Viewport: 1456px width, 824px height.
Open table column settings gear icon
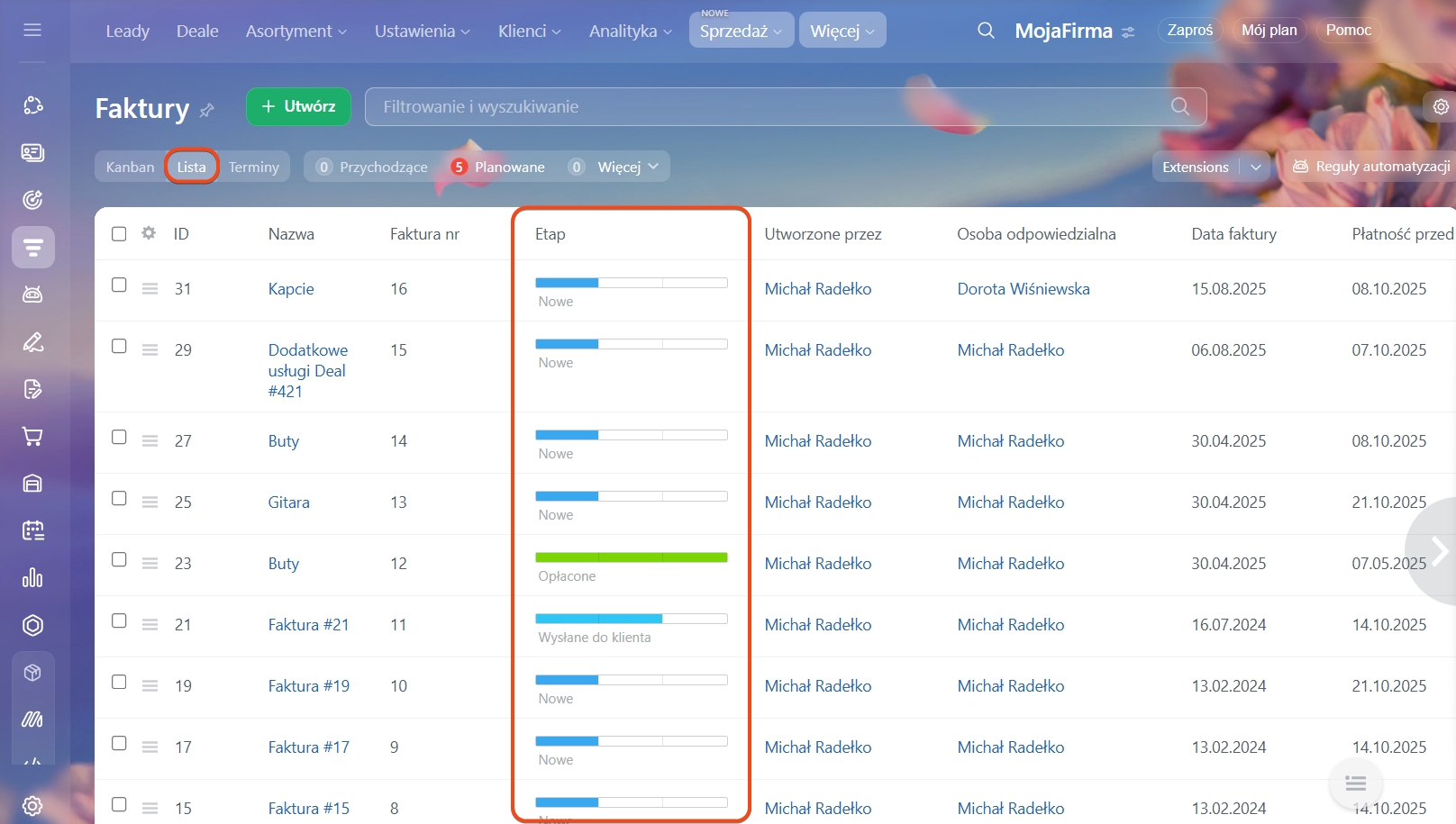[149, 233]
